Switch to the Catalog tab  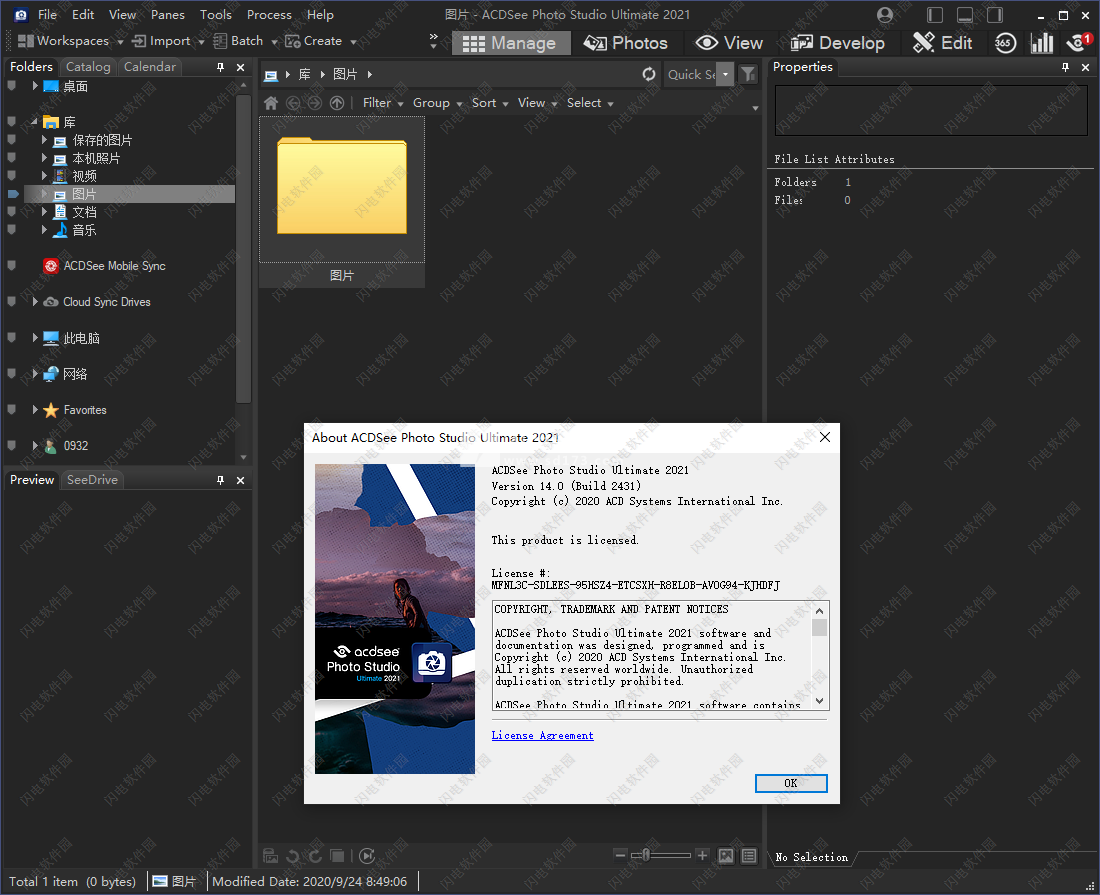coord(88,67)
